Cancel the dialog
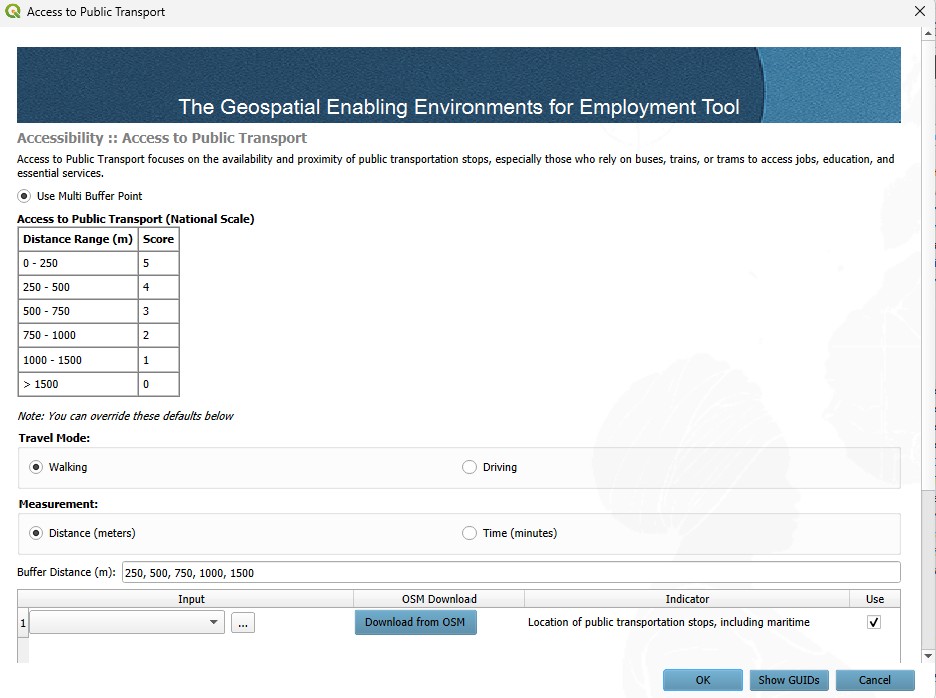Screen dimensions: 936x698 tap(875, 680)
